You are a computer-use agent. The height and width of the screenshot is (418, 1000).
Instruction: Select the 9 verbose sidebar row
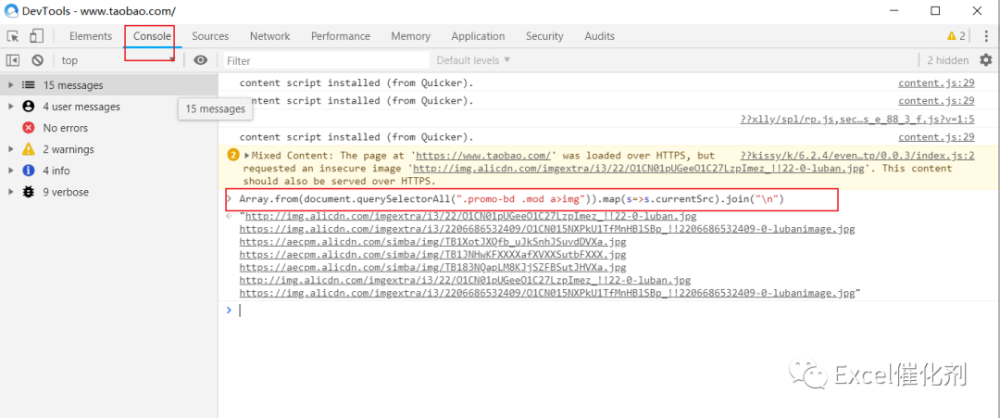coord(109,192)
